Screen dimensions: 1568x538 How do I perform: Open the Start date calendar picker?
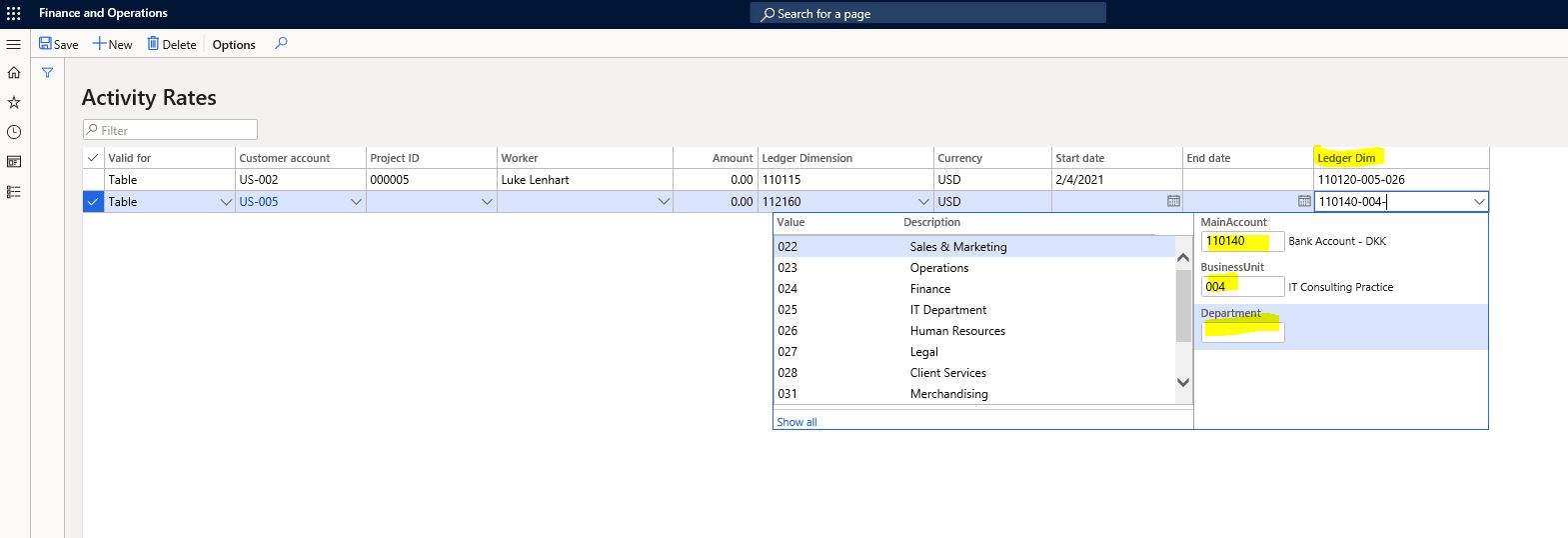pyautogui.click(x=1173, y=201)
